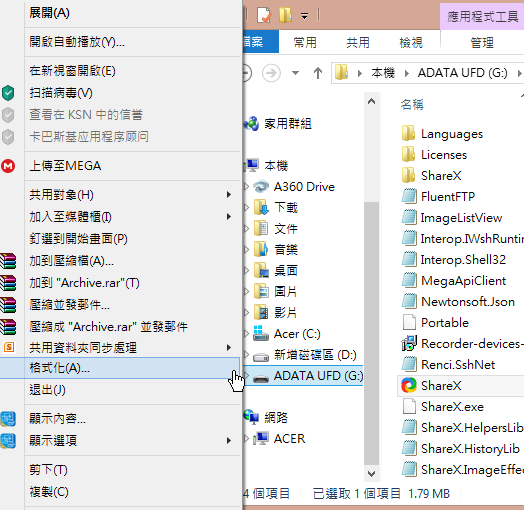Click the navigation pane scrollbar thumb

371,334
